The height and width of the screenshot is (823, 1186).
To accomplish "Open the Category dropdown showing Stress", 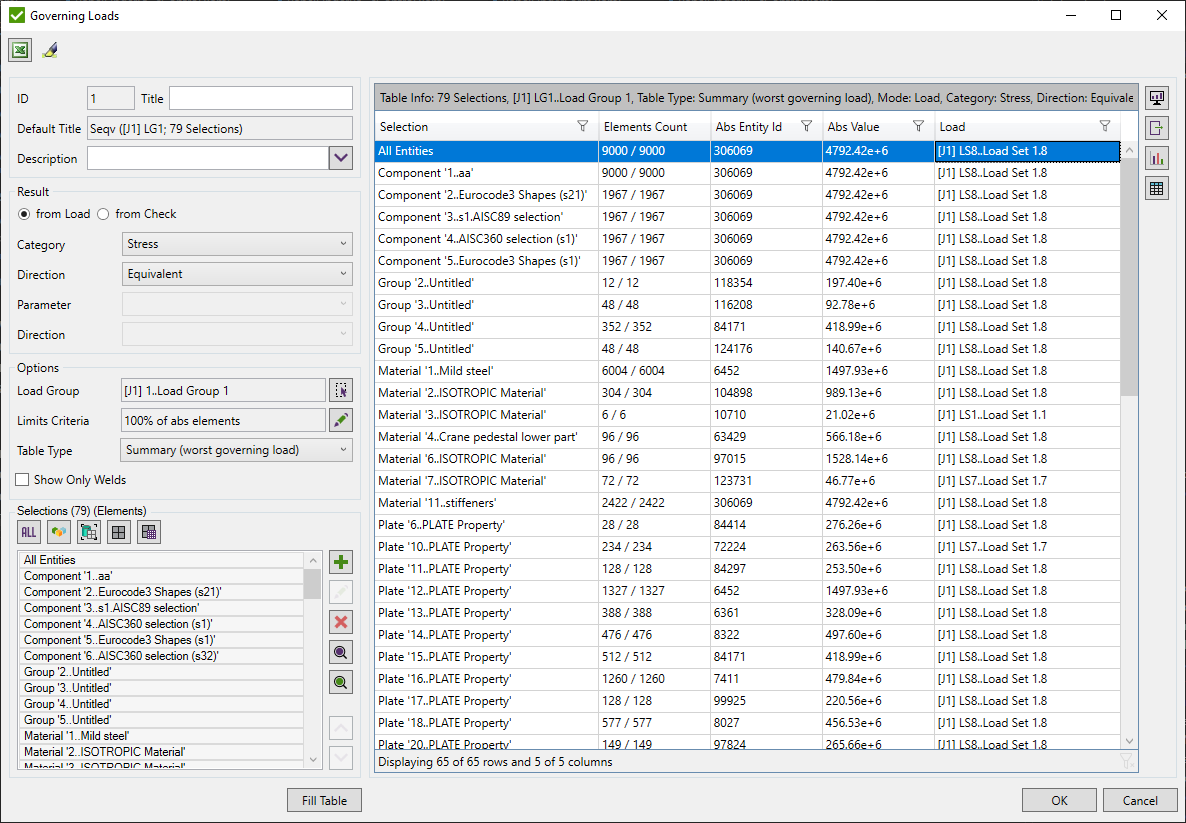I will pyautogui.click(x=236, y=243).
